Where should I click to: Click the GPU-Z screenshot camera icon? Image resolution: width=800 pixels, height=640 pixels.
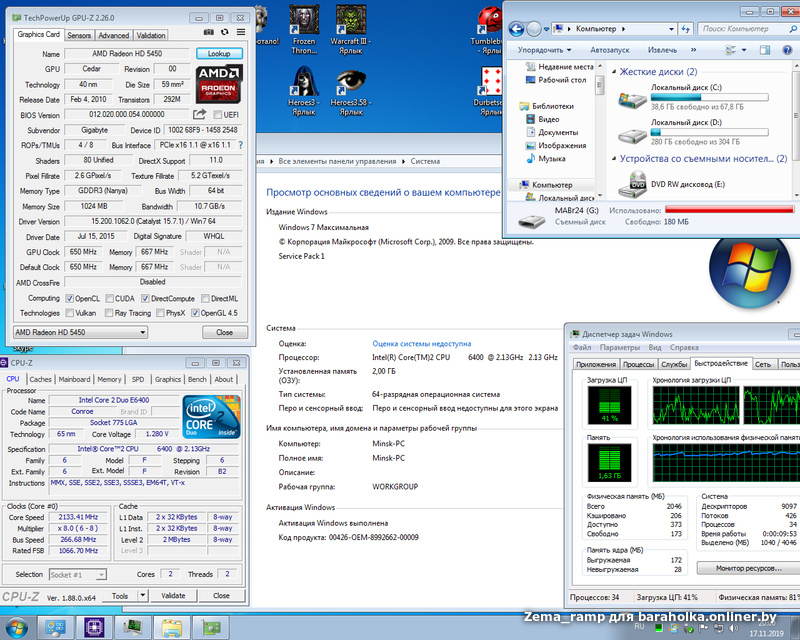coord(209,32)
